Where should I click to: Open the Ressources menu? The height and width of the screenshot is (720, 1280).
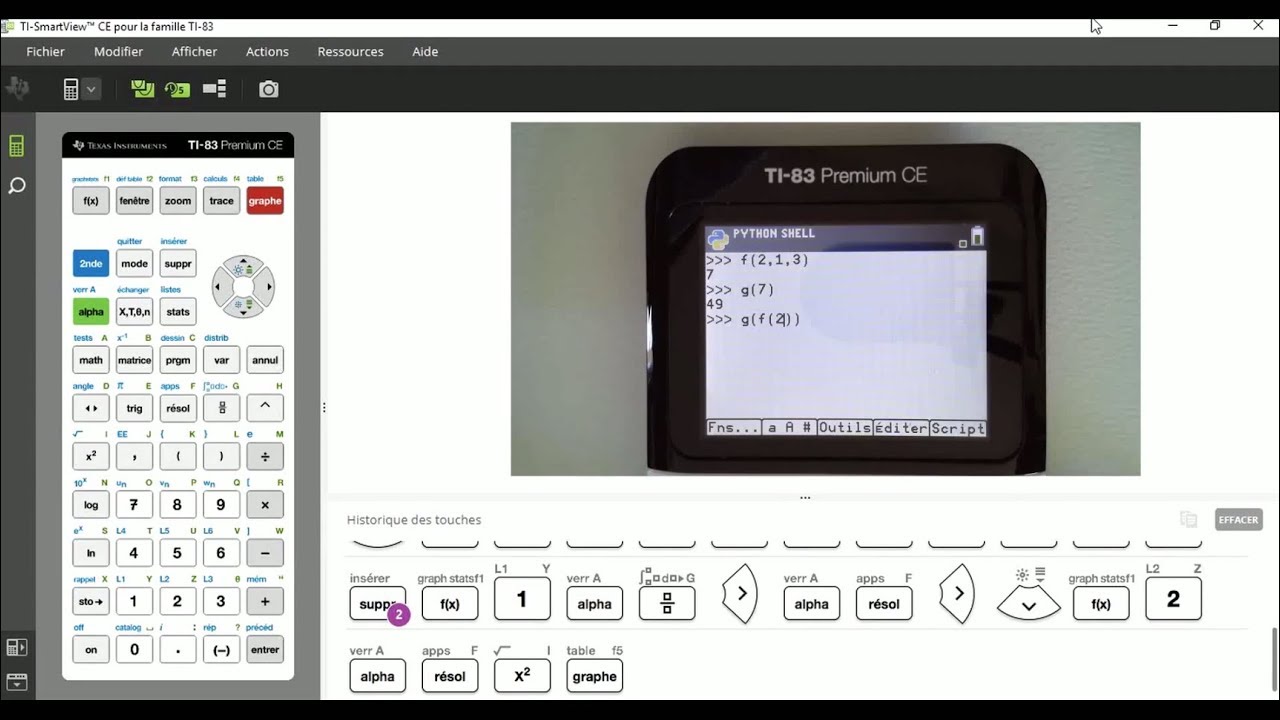tap(350, 51)
